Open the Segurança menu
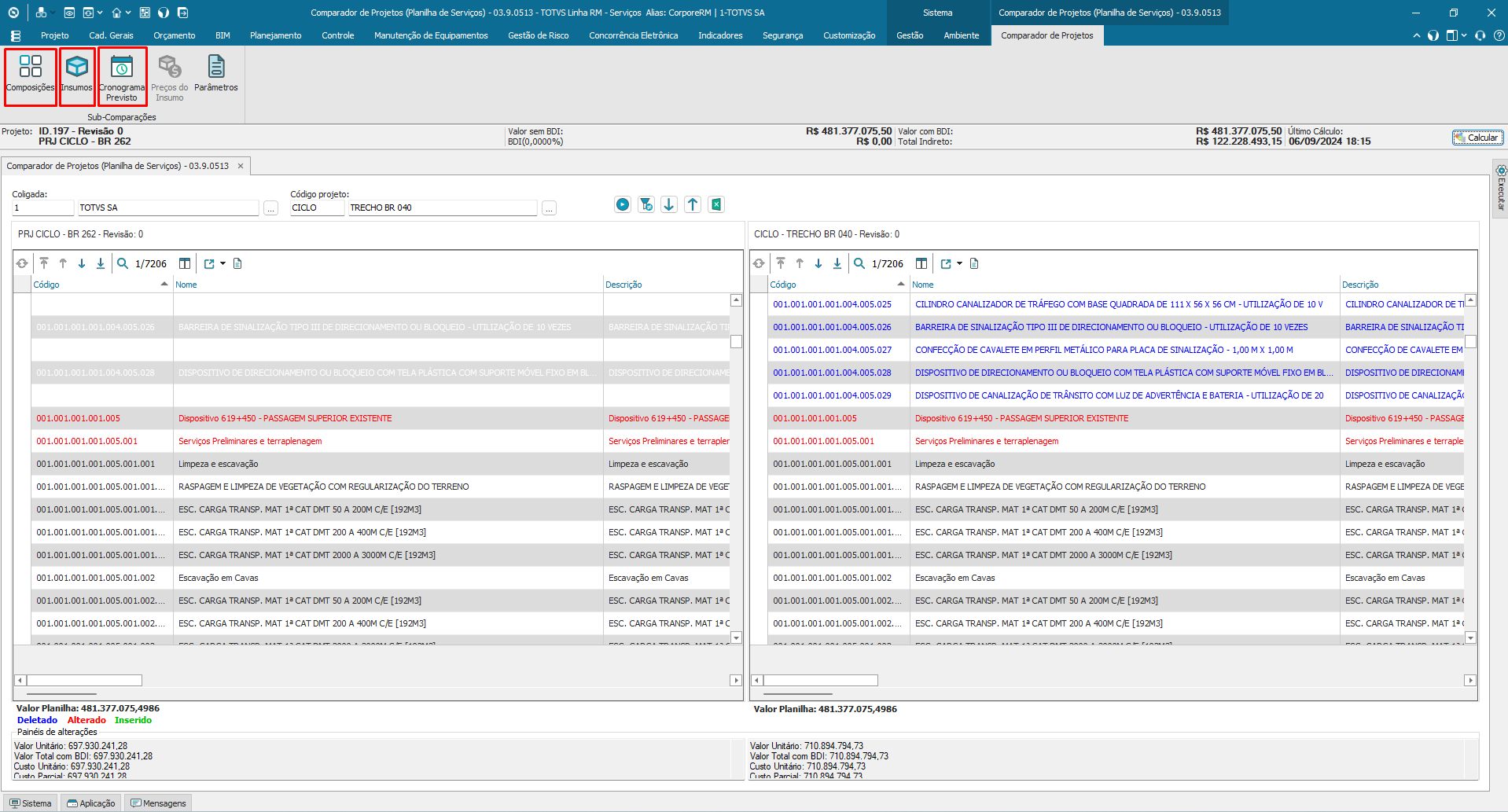Screen dimensions: 1508x812 [783, 35]
